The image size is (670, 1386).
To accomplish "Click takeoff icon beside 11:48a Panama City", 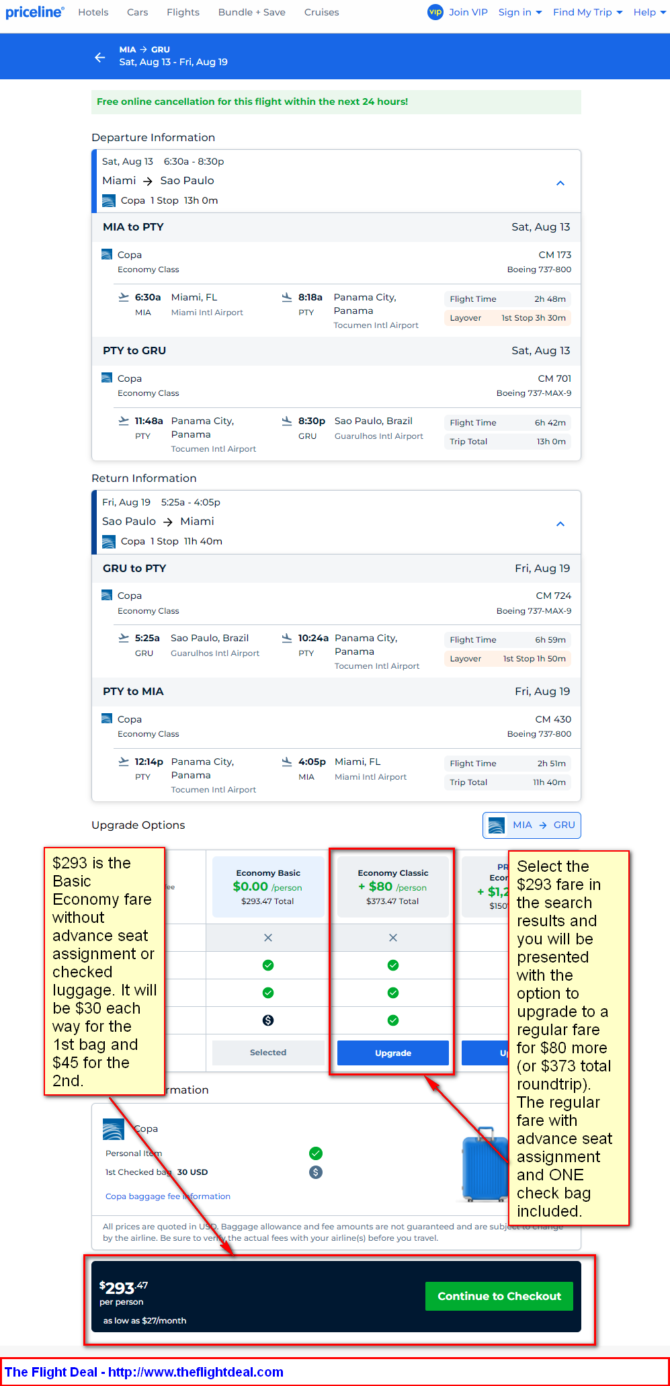I will click(x=124, y=421).
